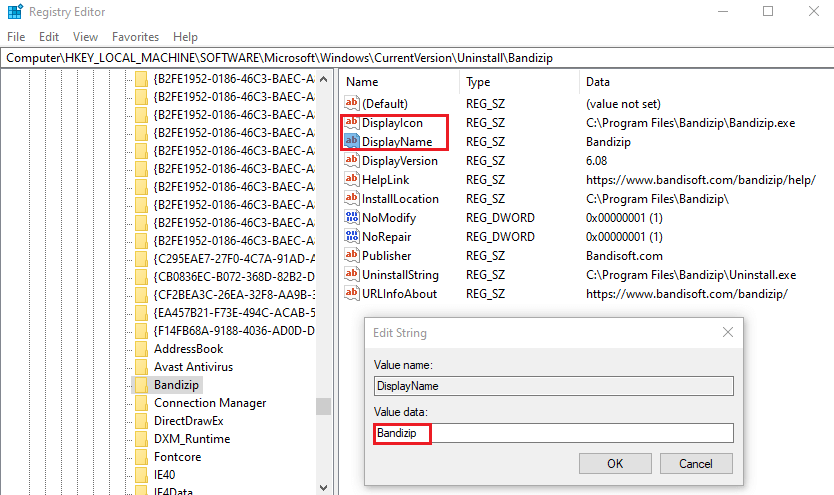Open the File menu
This screenshot has height=495, width=834.
pyautogui.click(x=16, y=37)
